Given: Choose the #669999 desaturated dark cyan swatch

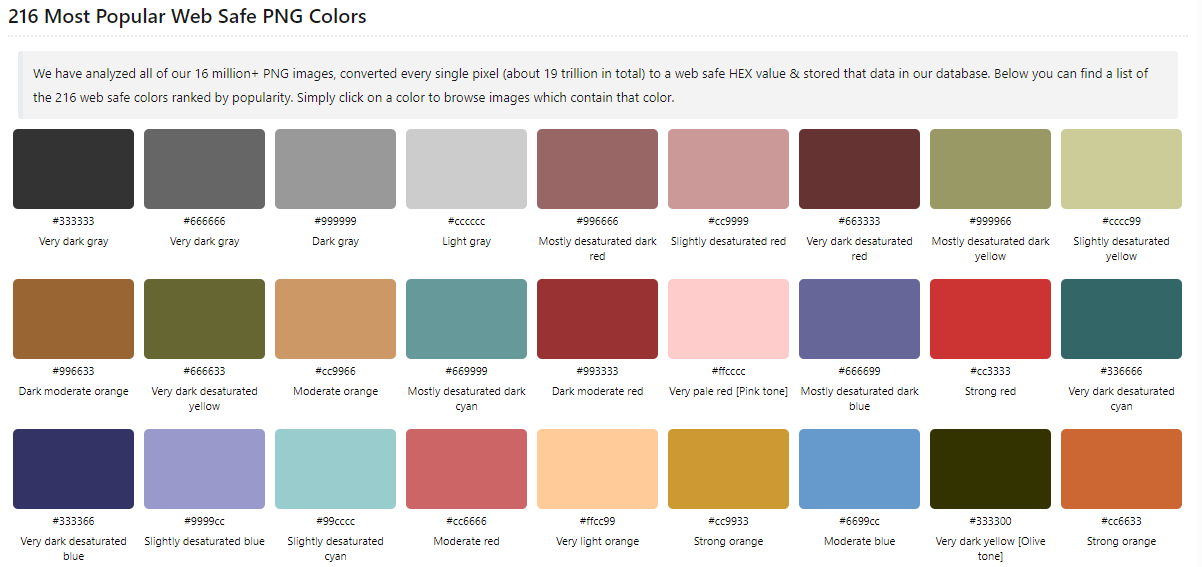Looking at the screenshot, I should (466, 319).
